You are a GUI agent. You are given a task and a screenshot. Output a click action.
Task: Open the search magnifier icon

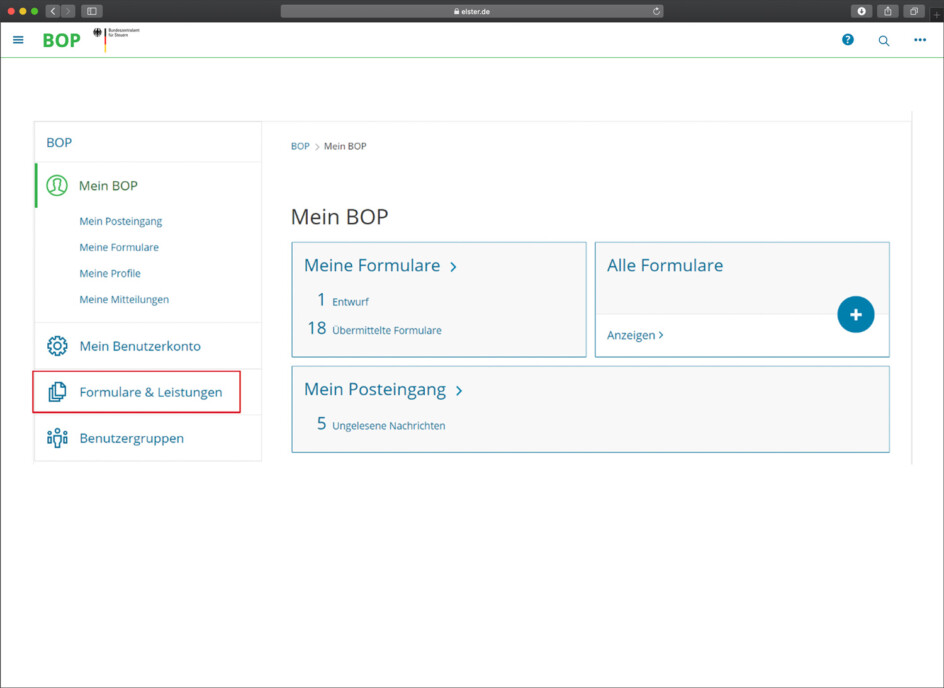pyautogui.click(x=884, y=41)
